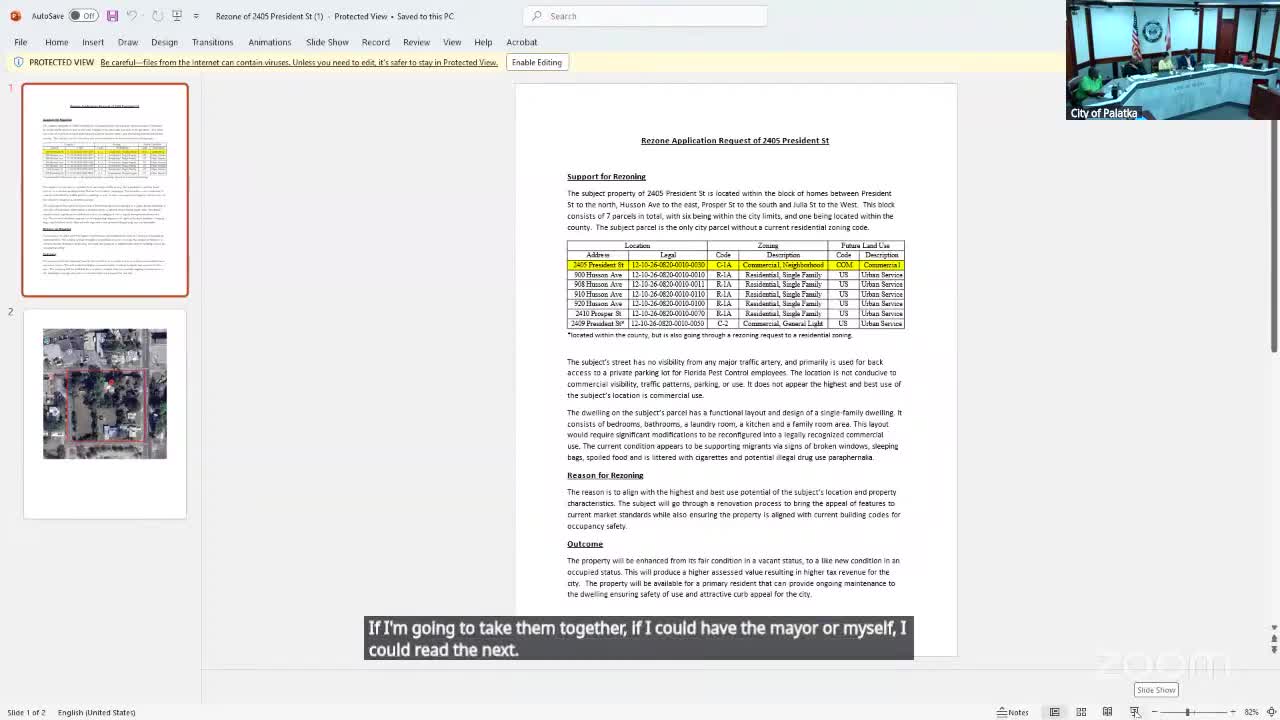This screenshot has width=1280, height=720.
Task: Expand the language selector showing English (United States)
Action: pyautogui.click(x=96, y=712)
